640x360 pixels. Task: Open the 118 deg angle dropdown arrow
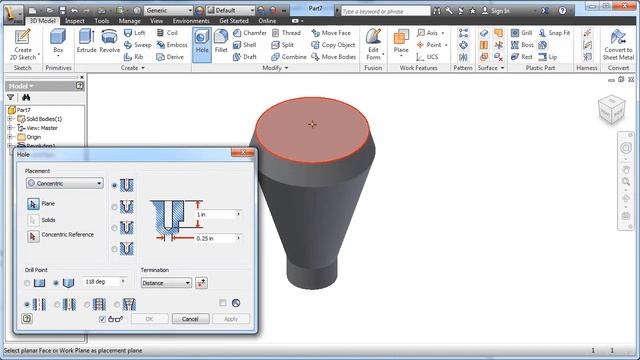122,282
